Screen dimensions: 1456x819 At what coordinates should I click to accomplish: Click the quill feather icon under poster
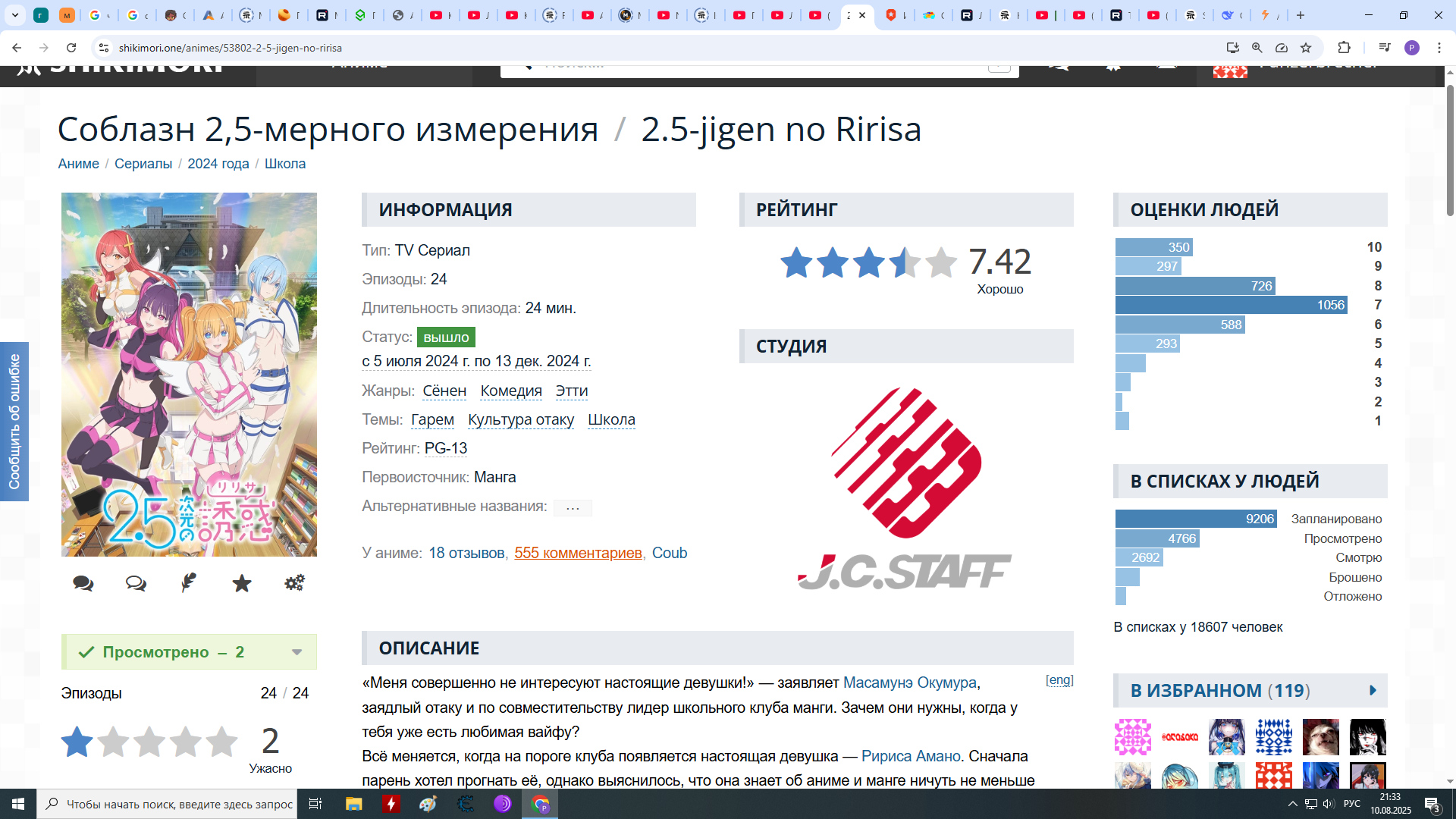tap(189, 582)
